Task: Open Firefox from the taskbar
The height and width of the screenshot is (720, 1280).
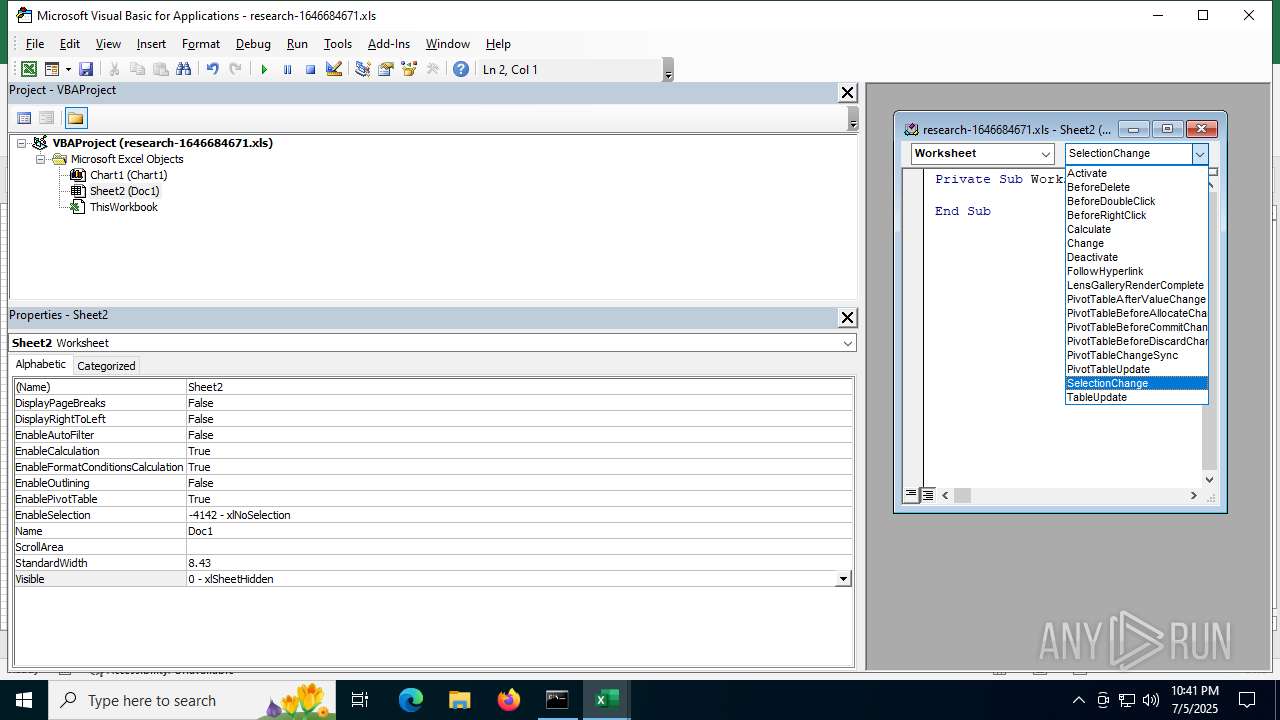Action: [x=508, y=700]
